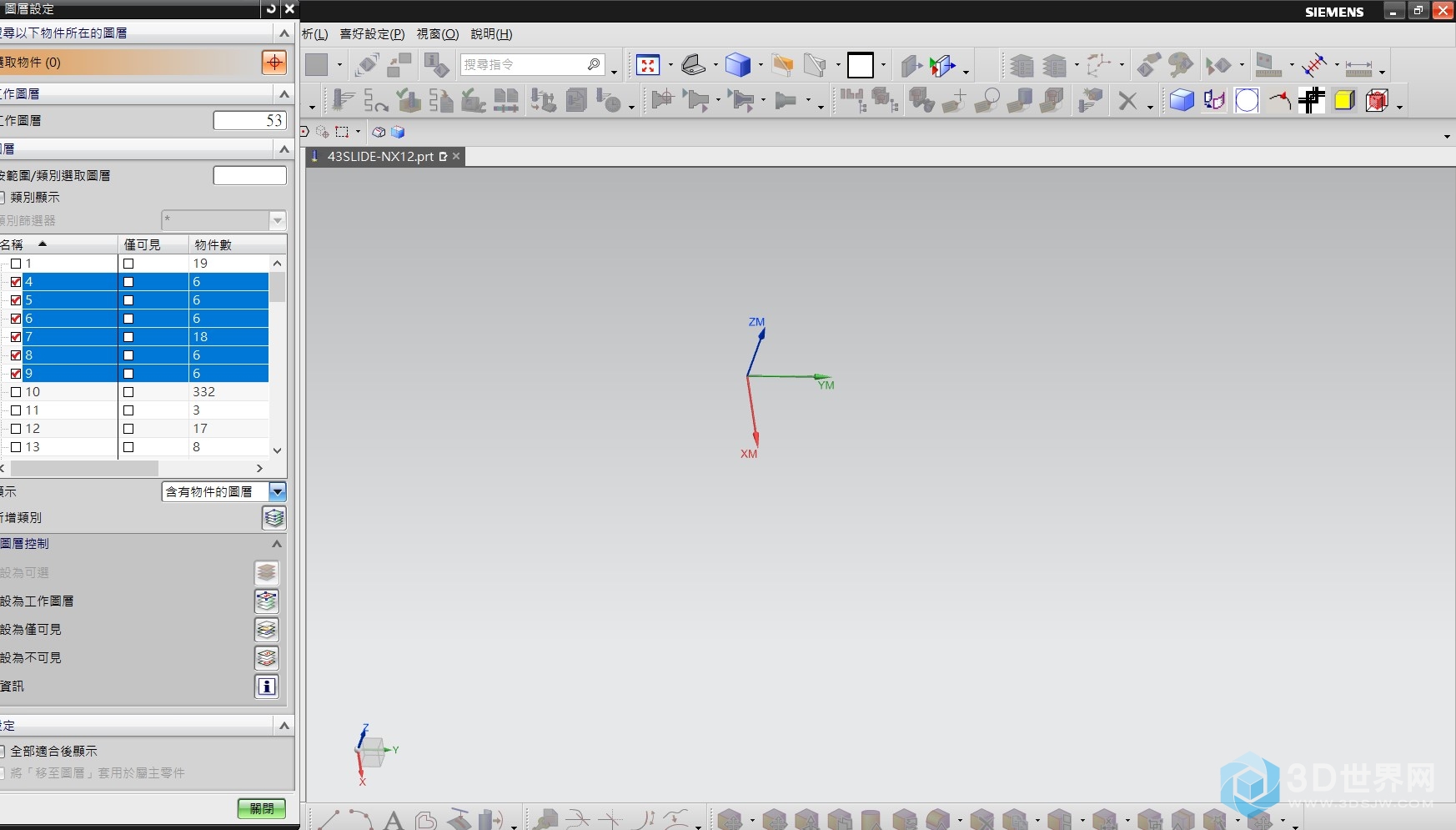
Task: Click the layer list vertical scrollbar down arrow
Action: click(278, 450)
